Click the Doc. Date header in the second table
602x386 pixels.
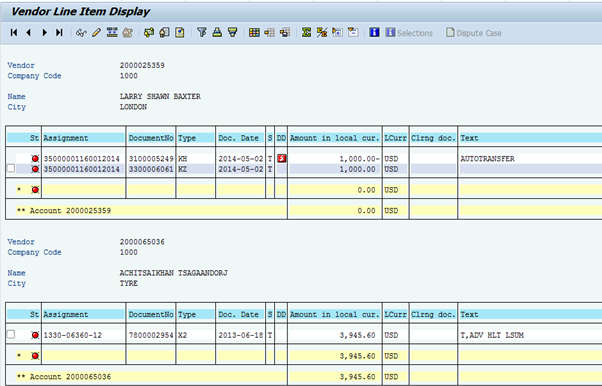(240, 314)
